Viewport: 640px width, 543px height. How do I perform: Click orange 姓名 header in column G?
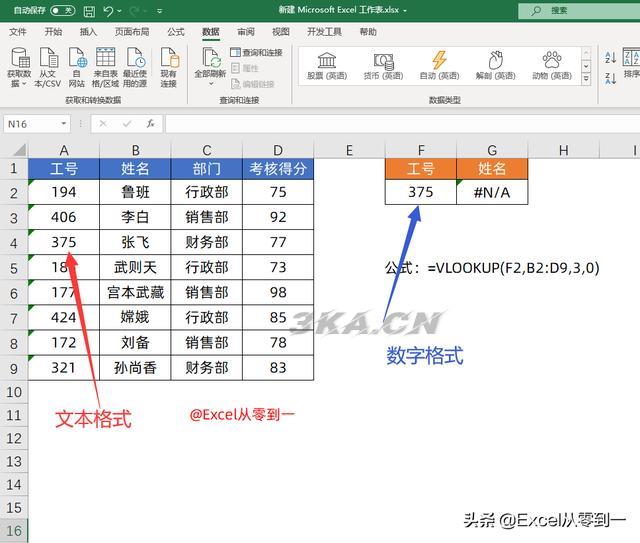tap(492, 169)
